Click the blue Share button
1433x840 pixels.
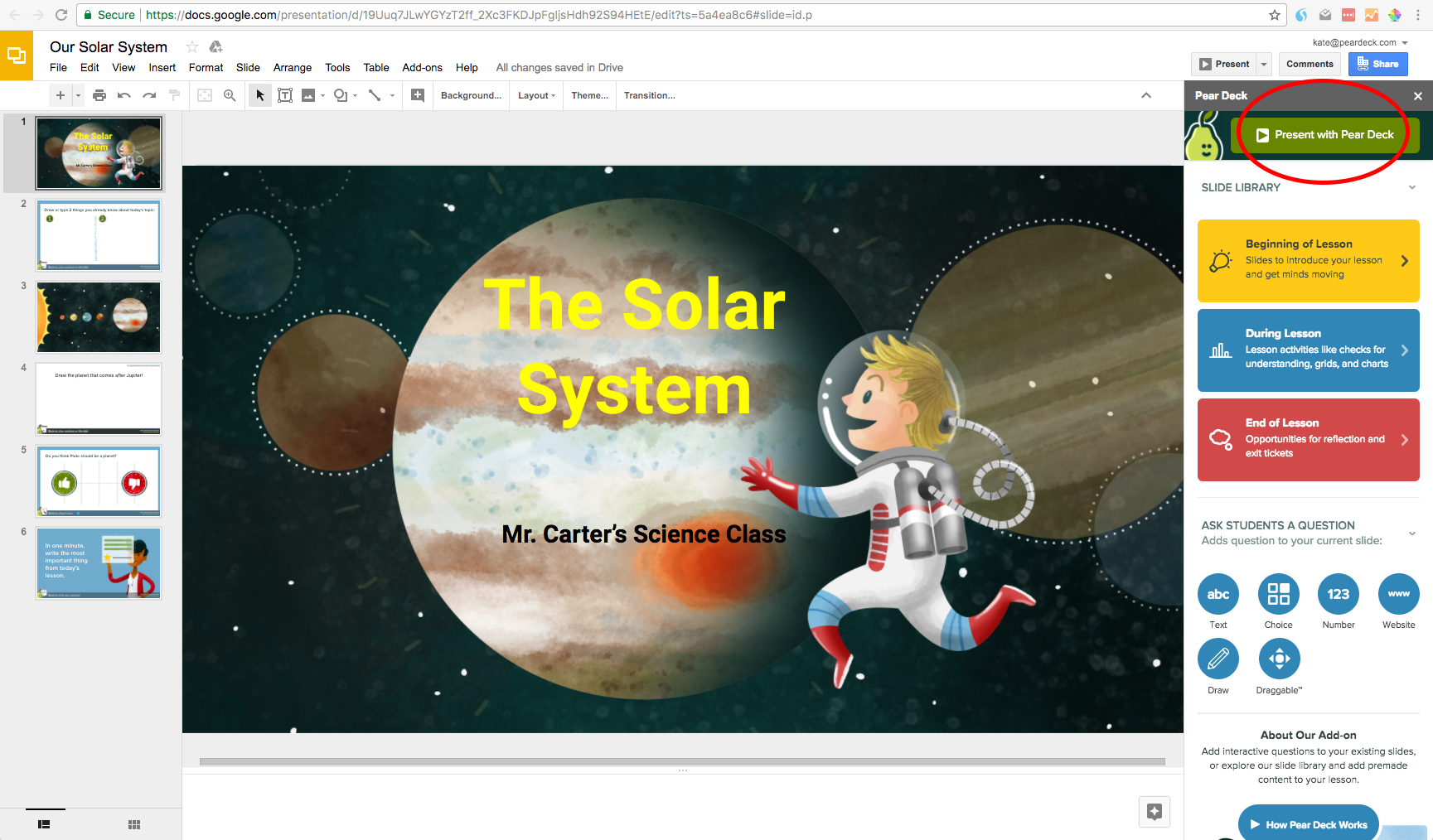[1377, 64]
